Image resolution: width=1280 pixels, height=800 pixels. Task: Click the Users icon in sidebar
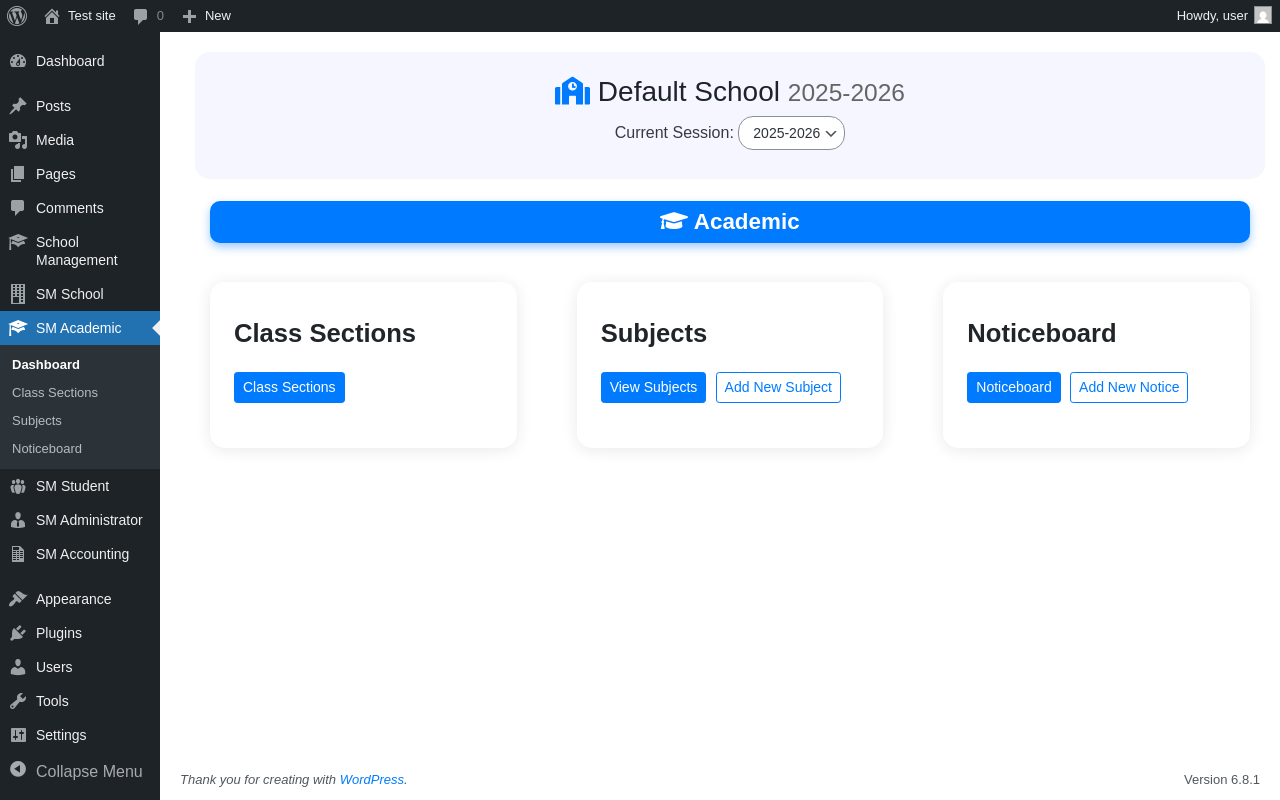click(18, 667)
